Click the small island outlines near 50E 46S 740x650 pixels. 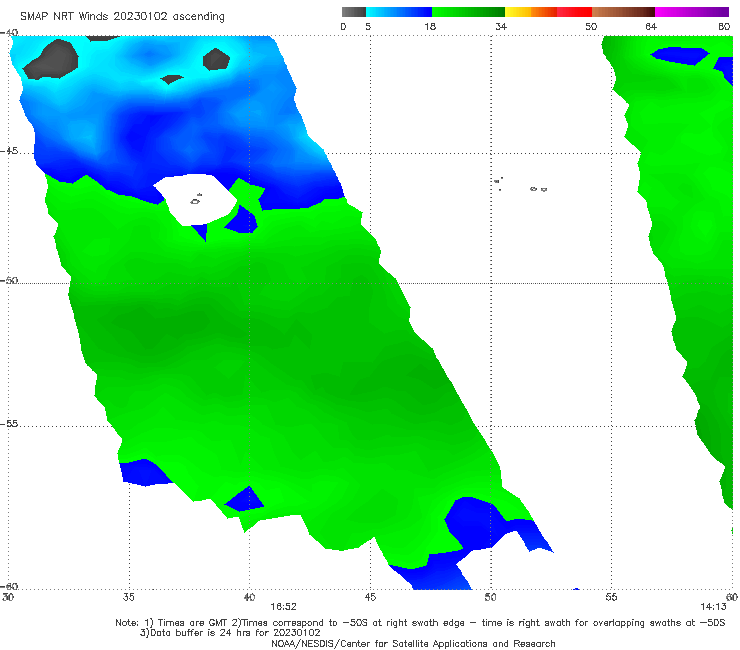point(521,185)
